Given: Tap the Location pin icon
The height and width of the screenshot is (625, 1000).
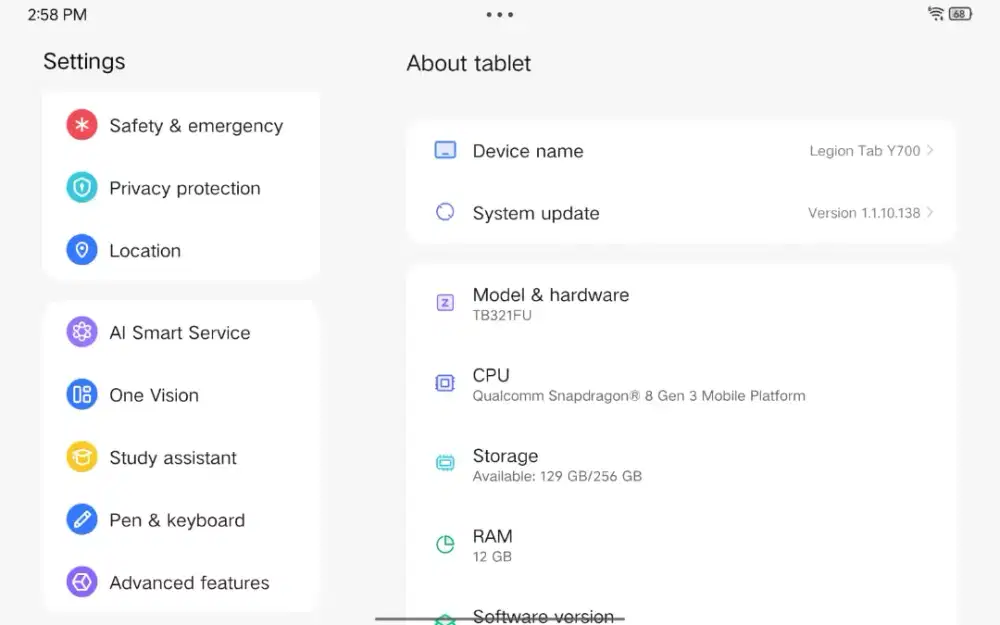Looking at the screenshot, I should pos(82,250).
